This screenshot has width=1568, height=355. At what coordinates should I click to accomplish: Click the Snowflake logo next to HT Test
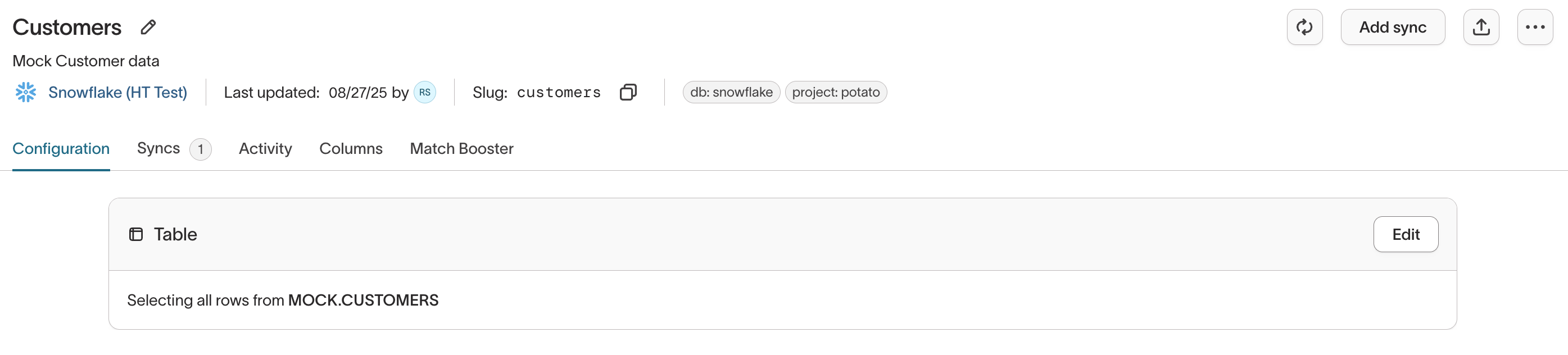coord(25,92)
